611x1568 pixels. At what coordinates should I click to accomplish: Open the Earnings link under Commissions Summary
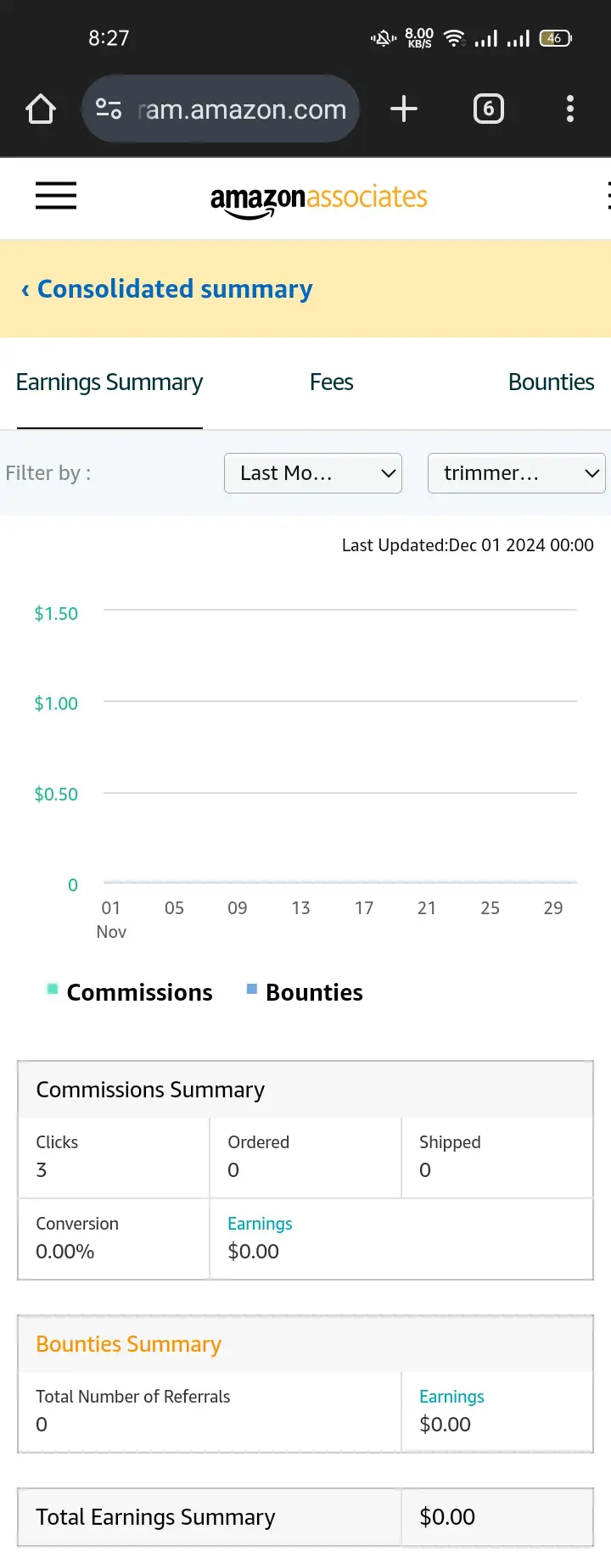pos(260,1224)
